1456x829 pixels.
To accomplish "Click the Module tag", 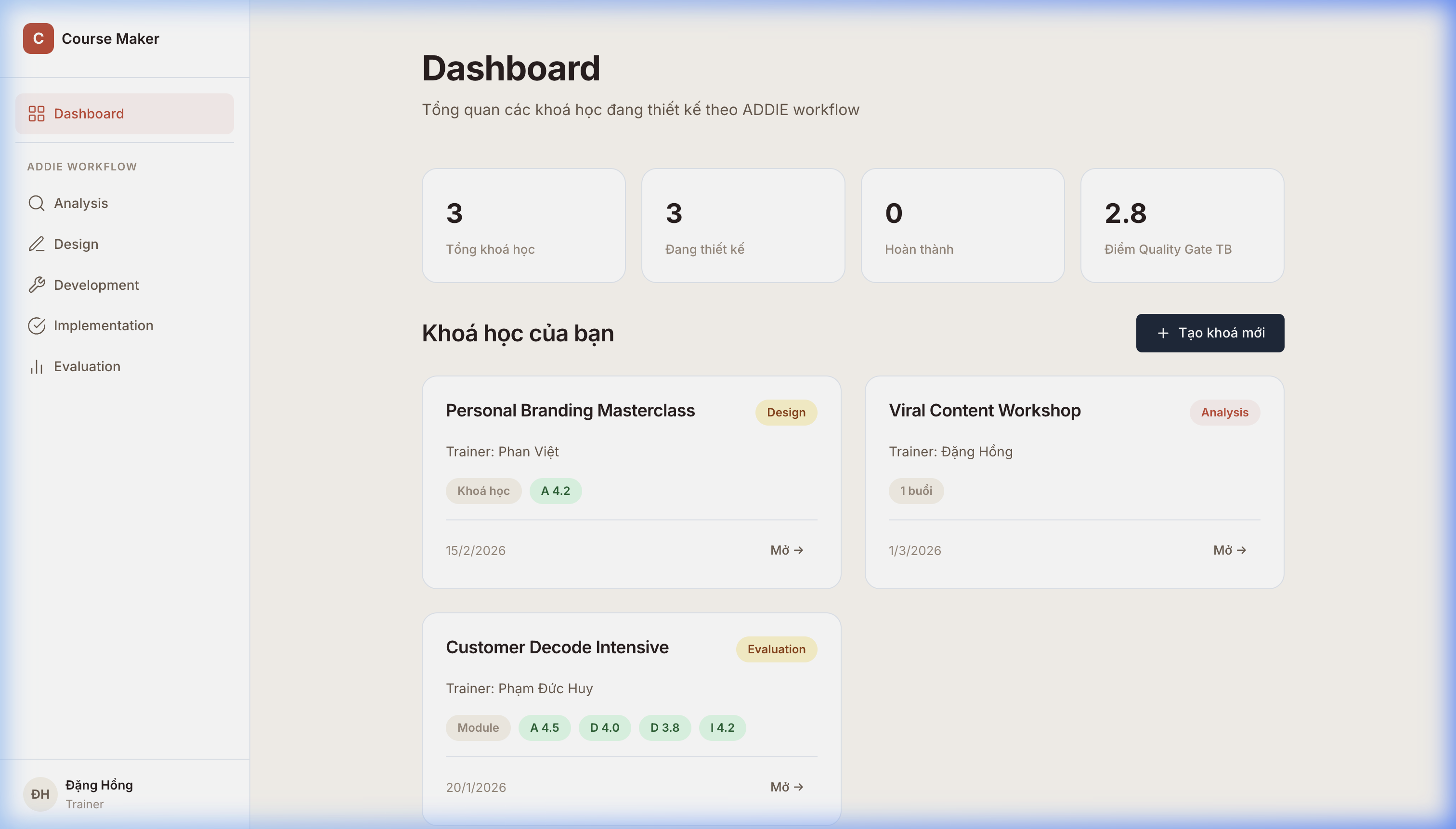I will click(478, 727).
